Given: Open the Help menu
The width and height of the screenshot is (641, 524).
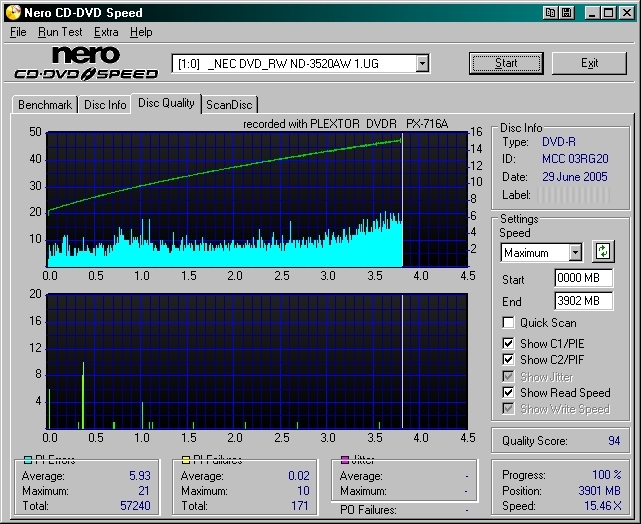Looking at the screenshot, I should pyautogui.click(x=141, y=32).
